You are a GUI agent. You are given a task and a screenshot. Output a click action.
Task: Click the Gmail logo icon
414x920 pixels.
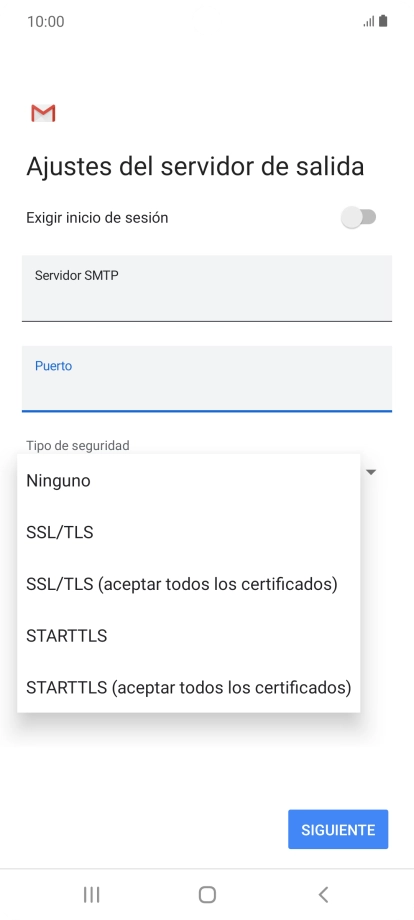[x=43, y=113]
